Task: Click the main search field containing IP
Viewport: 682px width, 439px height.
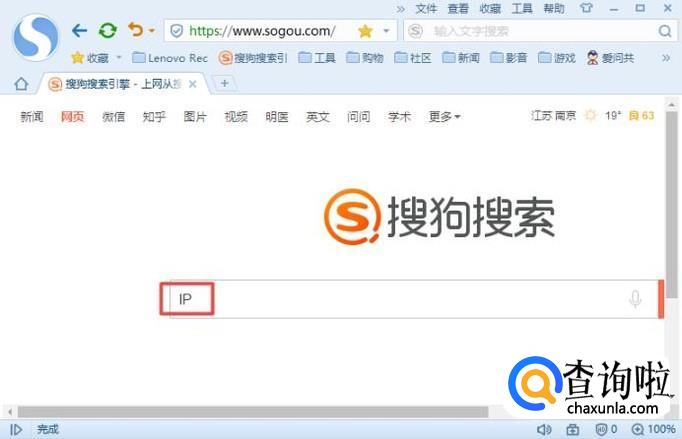Action: pos(413,299)
